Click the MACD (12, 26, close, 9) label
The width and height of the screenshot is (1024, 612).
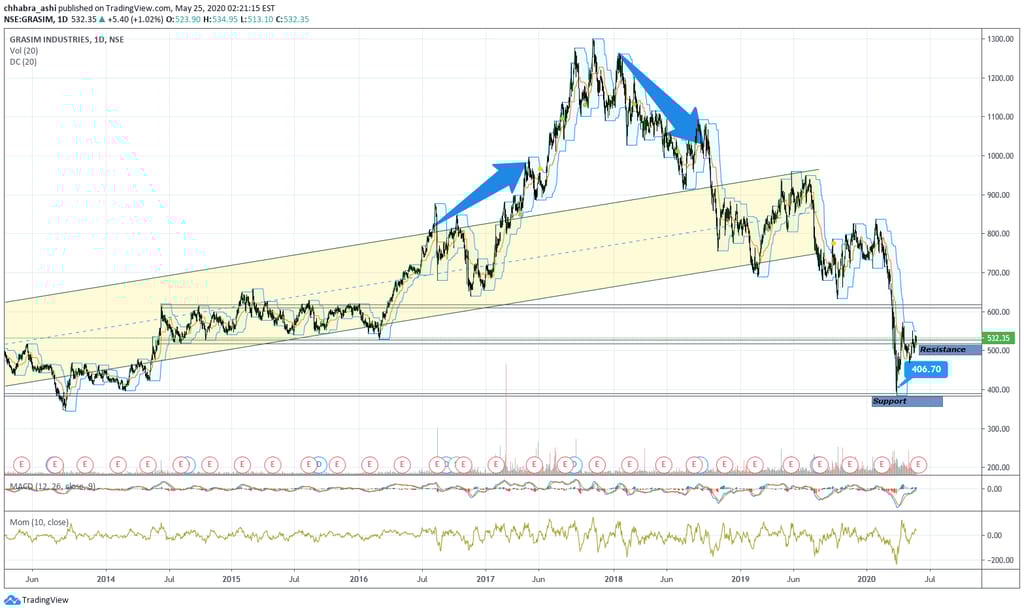(52, 487)
